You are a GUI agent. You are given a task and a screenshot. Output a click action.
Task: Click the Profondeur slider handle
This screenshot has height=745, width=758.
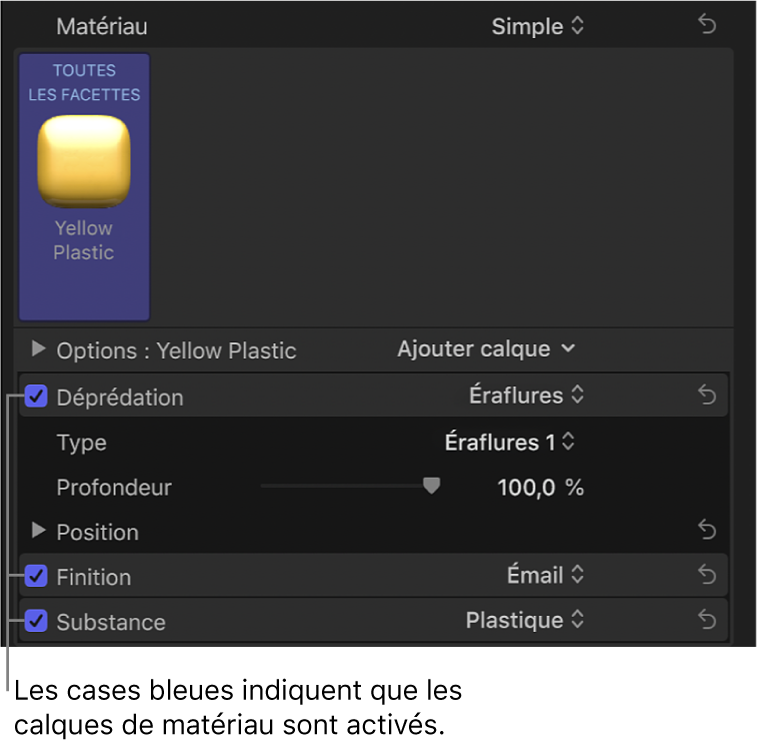(431, 486)
